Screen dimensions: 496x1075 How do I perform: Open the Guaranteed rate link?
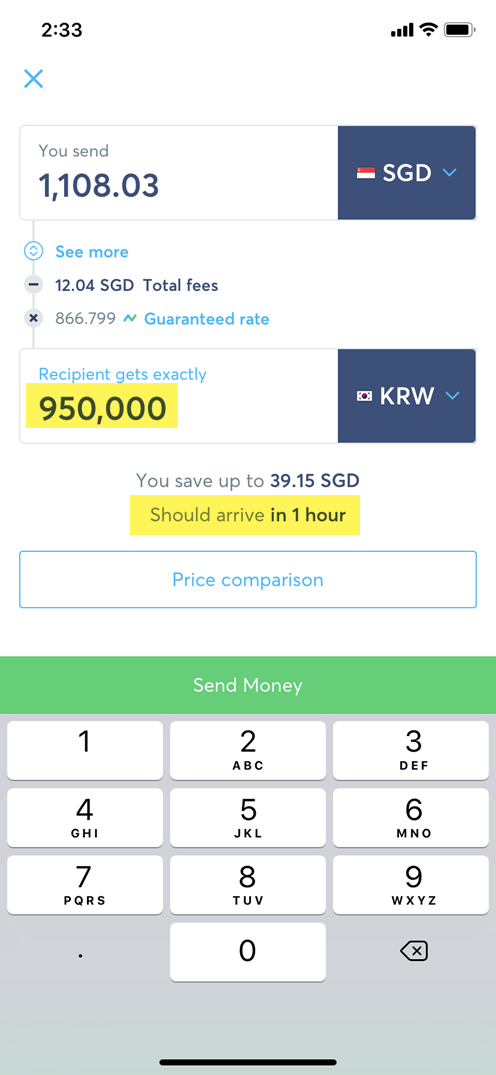pyautogui.click(x=206, y=319)
